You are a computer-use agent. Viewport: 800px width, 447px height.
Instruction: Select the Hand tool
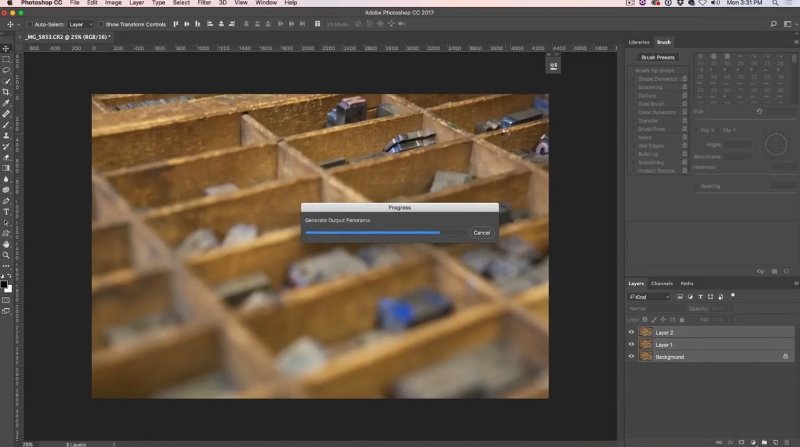click(x=6, y=244)
